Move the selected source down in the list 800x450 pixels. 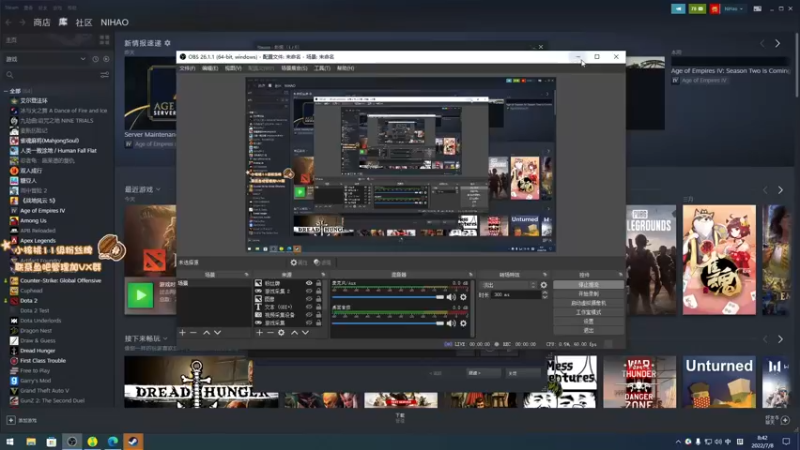(305, 333)
